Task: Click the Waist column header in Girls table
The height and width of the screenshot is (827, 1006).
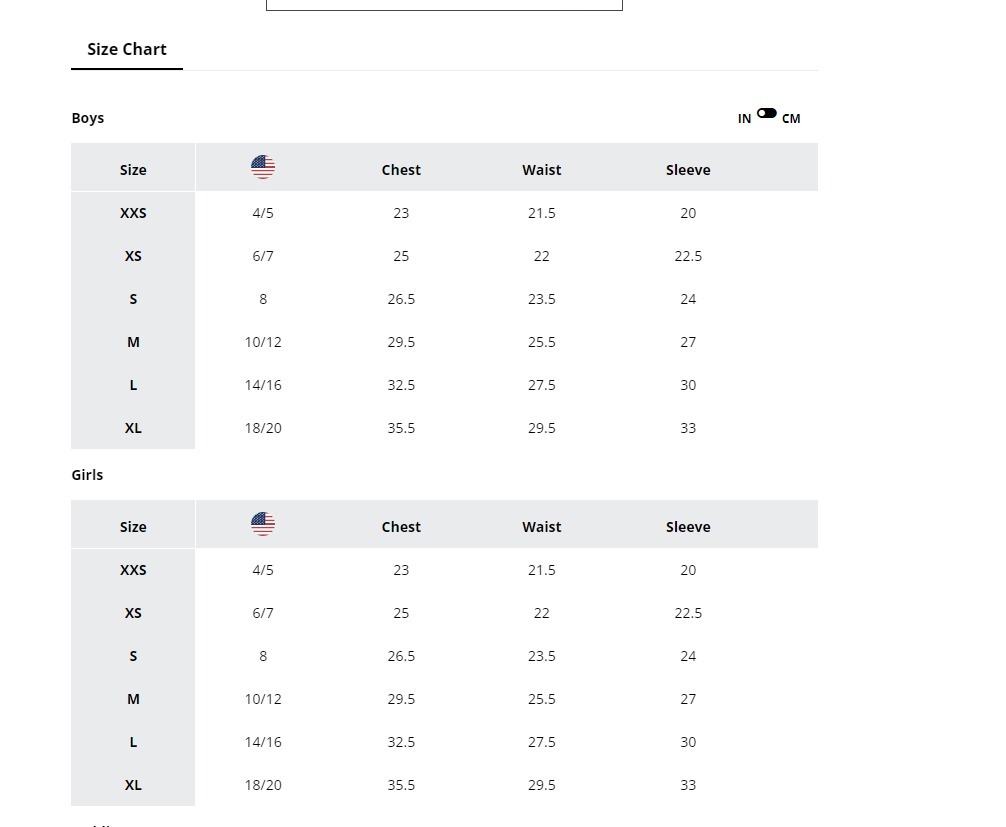Action: (x=541, y=527)
